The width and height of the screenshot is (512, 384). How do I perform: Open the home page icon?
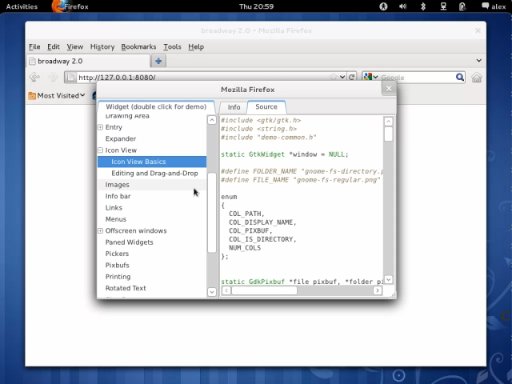(x=476, y=78)
